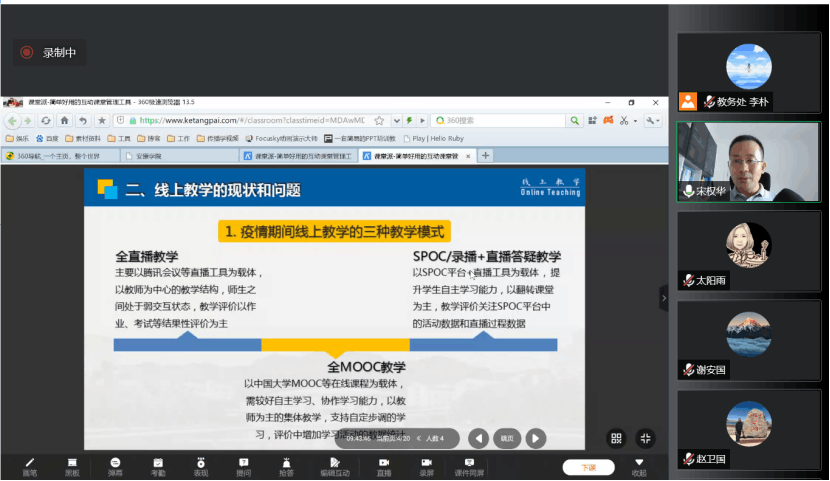Open the QR code grid icon

pos(616,438)
